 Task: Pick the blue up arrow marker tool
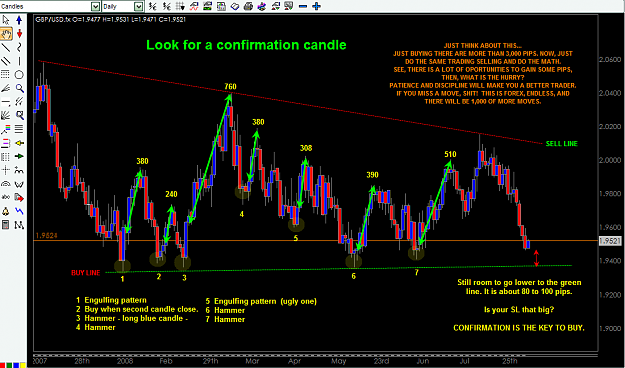pos(19,20)
